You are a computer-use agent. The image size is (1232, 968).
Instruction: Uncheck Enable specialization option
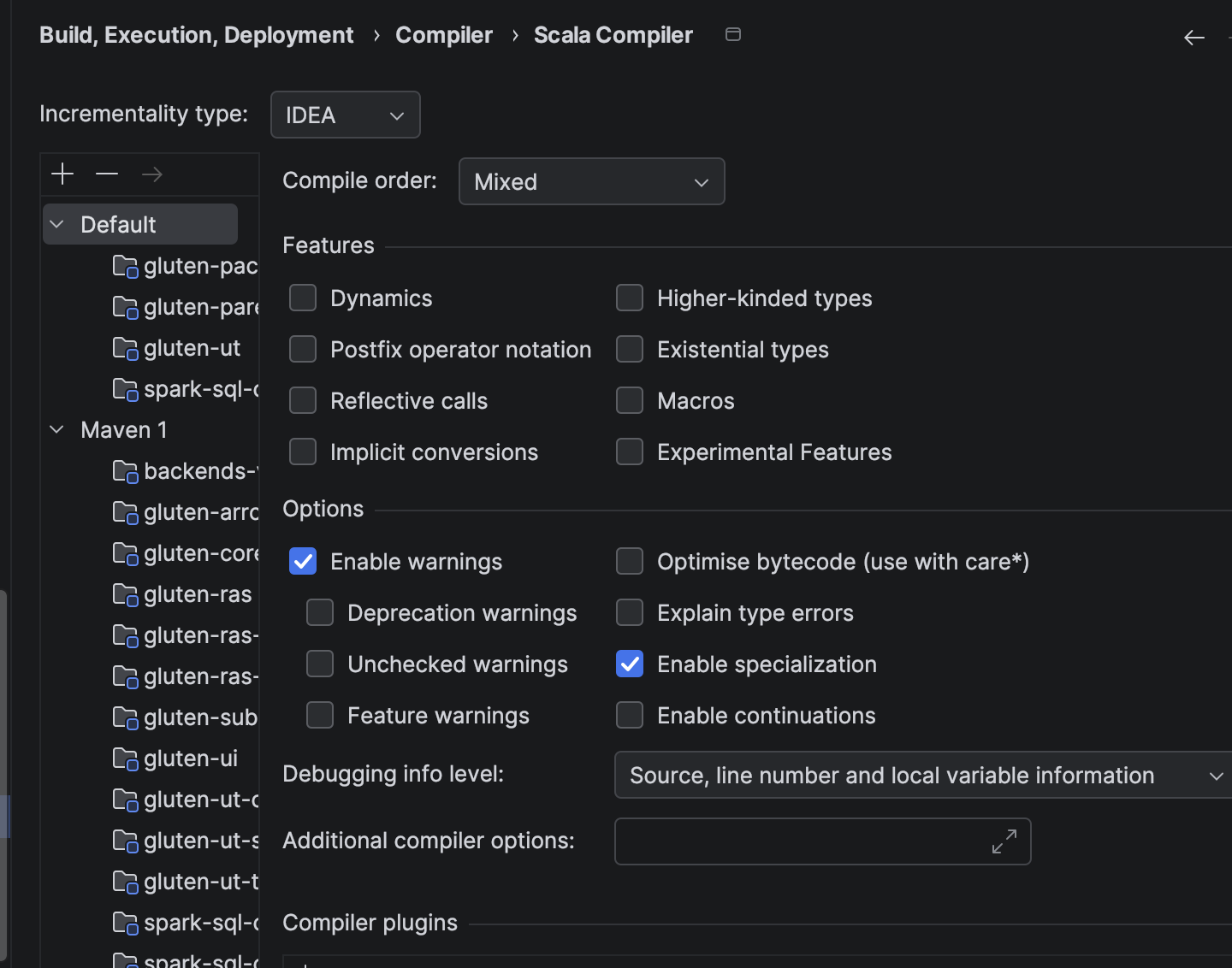point(630,664)
